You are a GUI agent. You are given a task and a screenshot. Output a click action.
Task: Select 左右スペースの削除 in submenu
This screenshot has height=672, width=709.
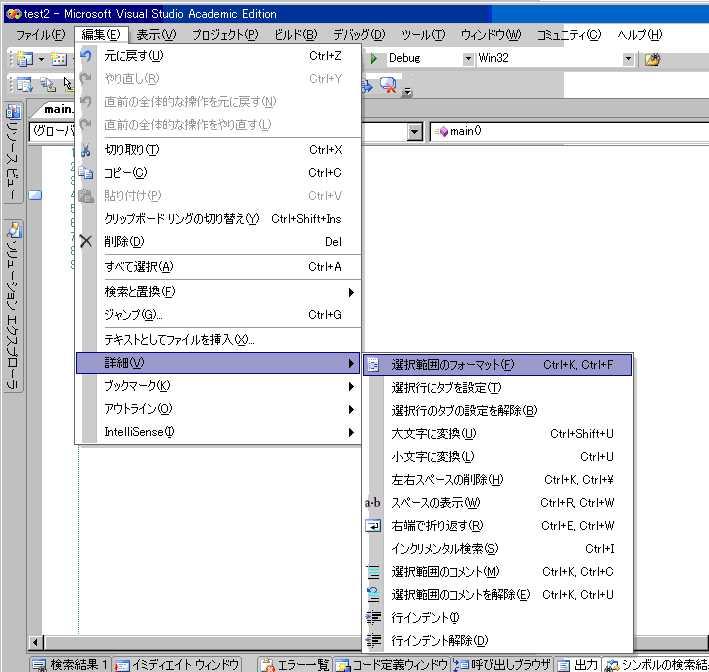[x=497, y=479]
